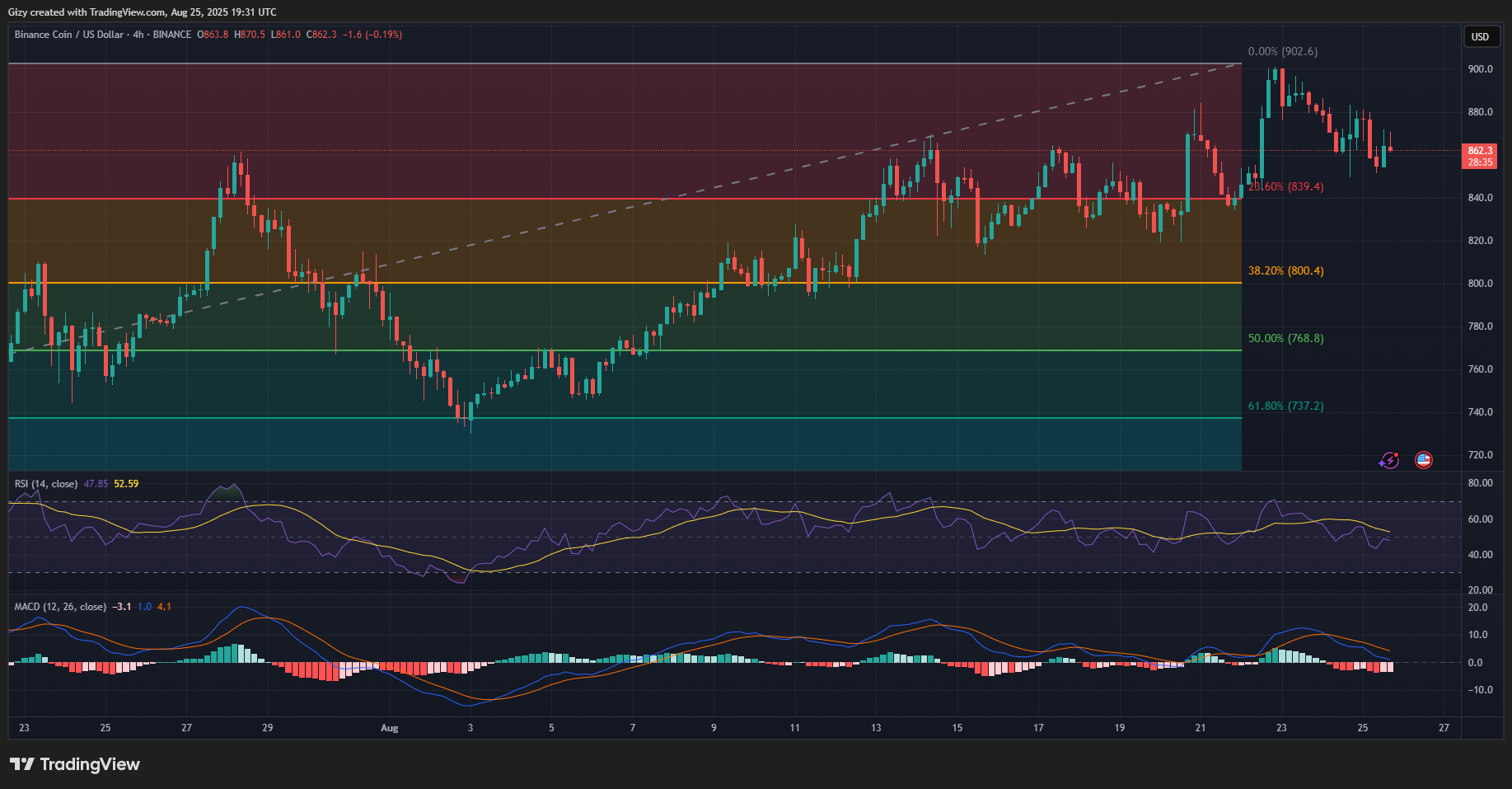Click the MACD (12, 26, close) indicator title

pyautogui.click(x=60, y=607)
